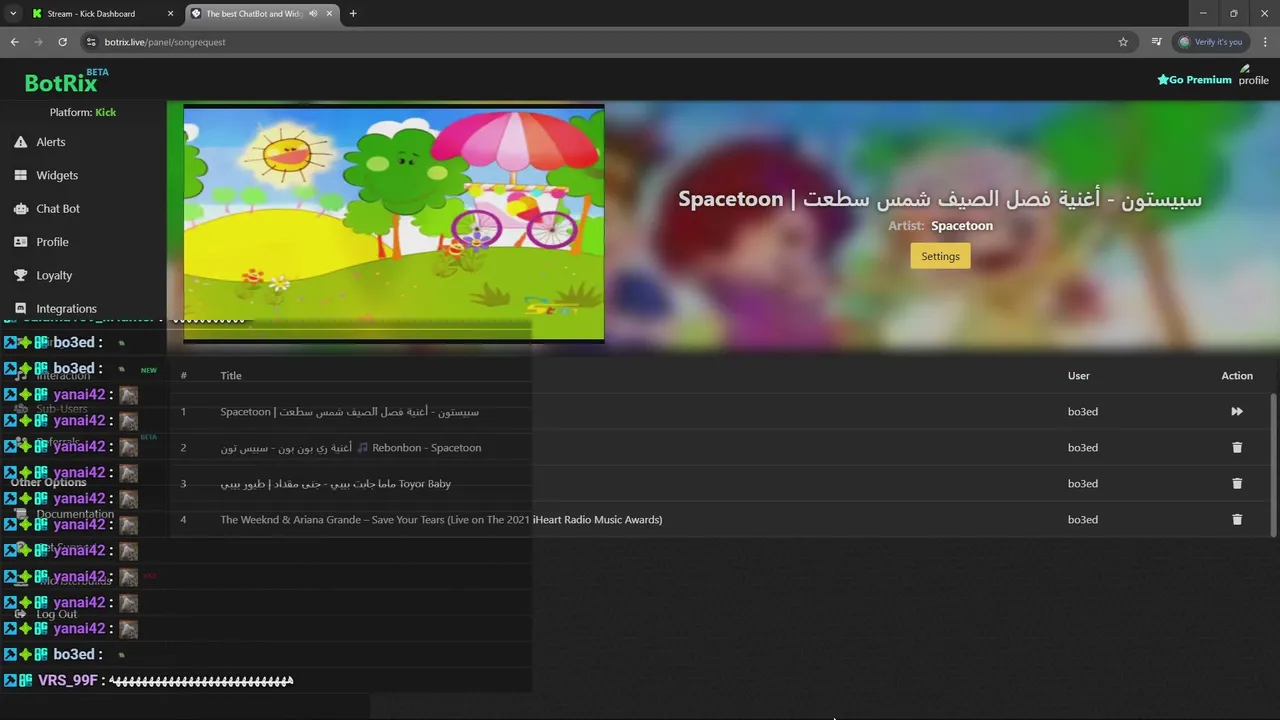Viewport: 1280px width, 720px height.
Task: Reload the page in browser
Action: (x=62, y=42)
